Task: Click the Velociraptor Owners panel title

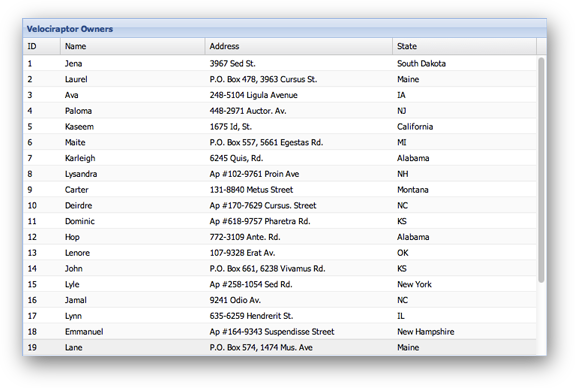Action: click(70, 29)
